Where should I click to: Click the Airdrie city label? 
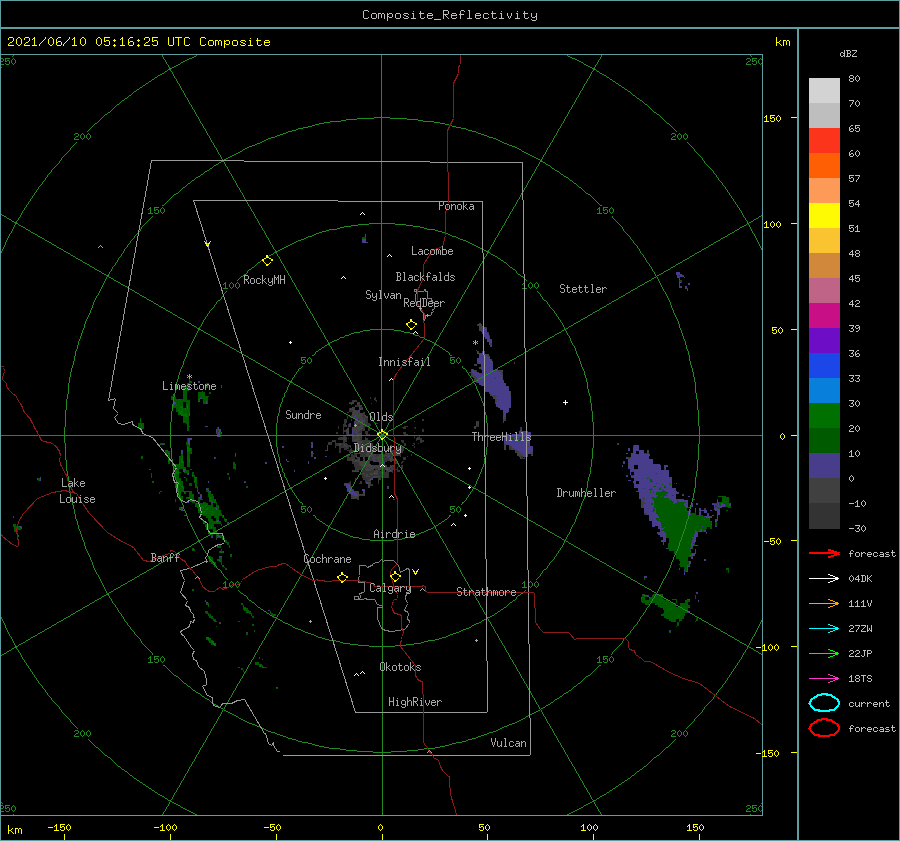pos(394,534)
